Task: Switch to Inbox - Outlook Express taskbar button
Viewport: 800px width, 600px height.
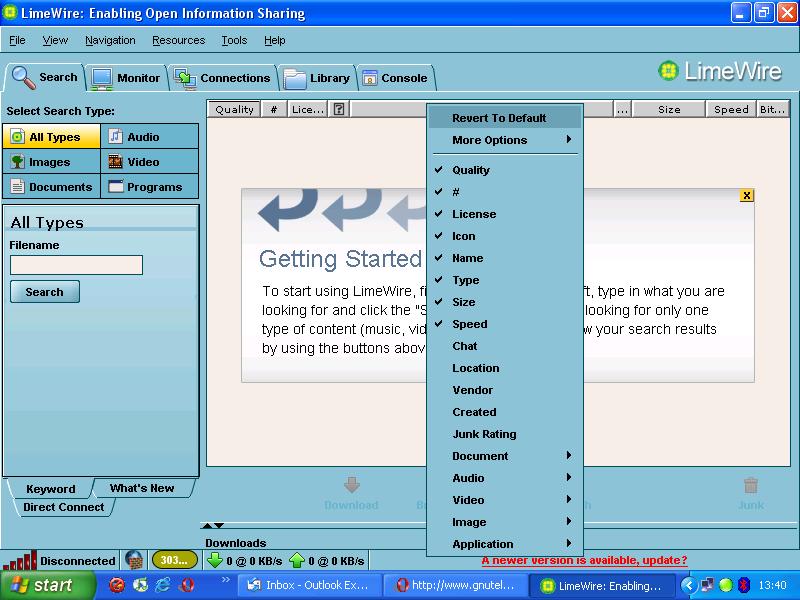Action: click(309, 585)
